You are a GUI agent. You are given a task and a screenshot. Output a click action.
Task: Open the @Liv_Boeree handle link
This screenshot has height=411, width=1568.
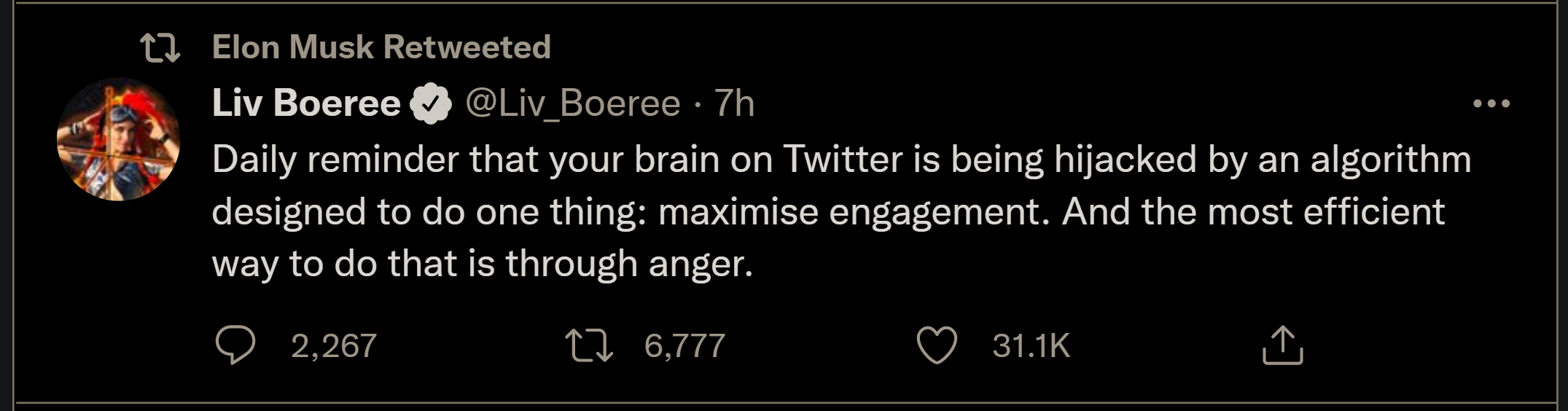(x=572, y=103)
